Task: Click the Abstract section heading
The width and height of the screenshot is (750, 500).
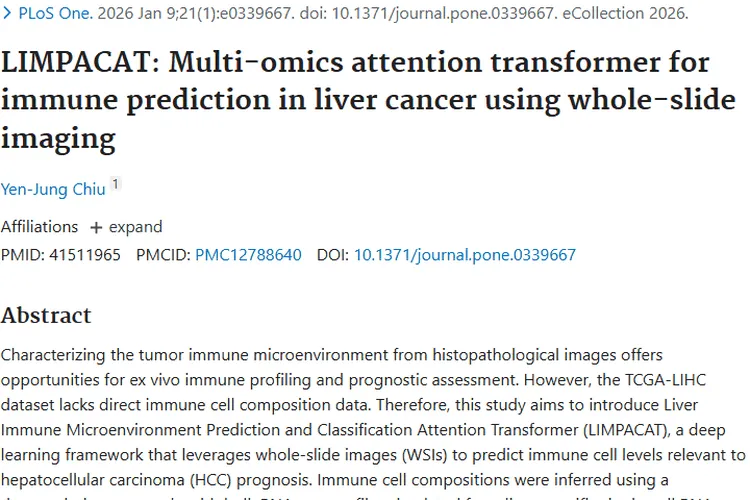Action: point(46,315)
